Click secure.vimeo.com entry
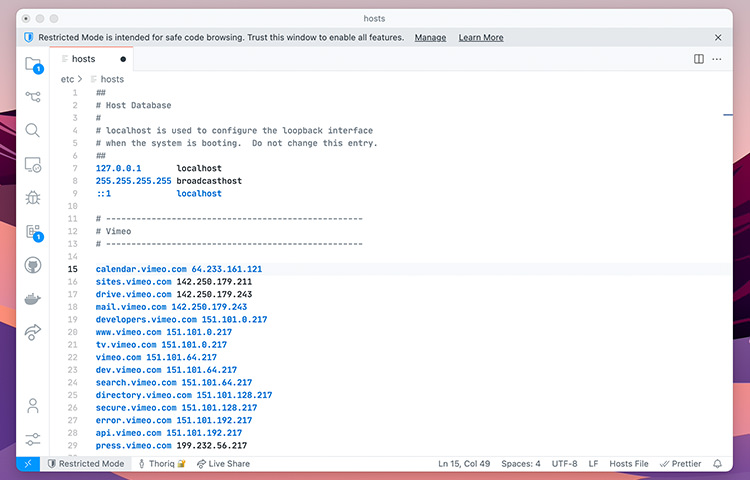Viewport: 750px width, 480px height. (136, 408)
